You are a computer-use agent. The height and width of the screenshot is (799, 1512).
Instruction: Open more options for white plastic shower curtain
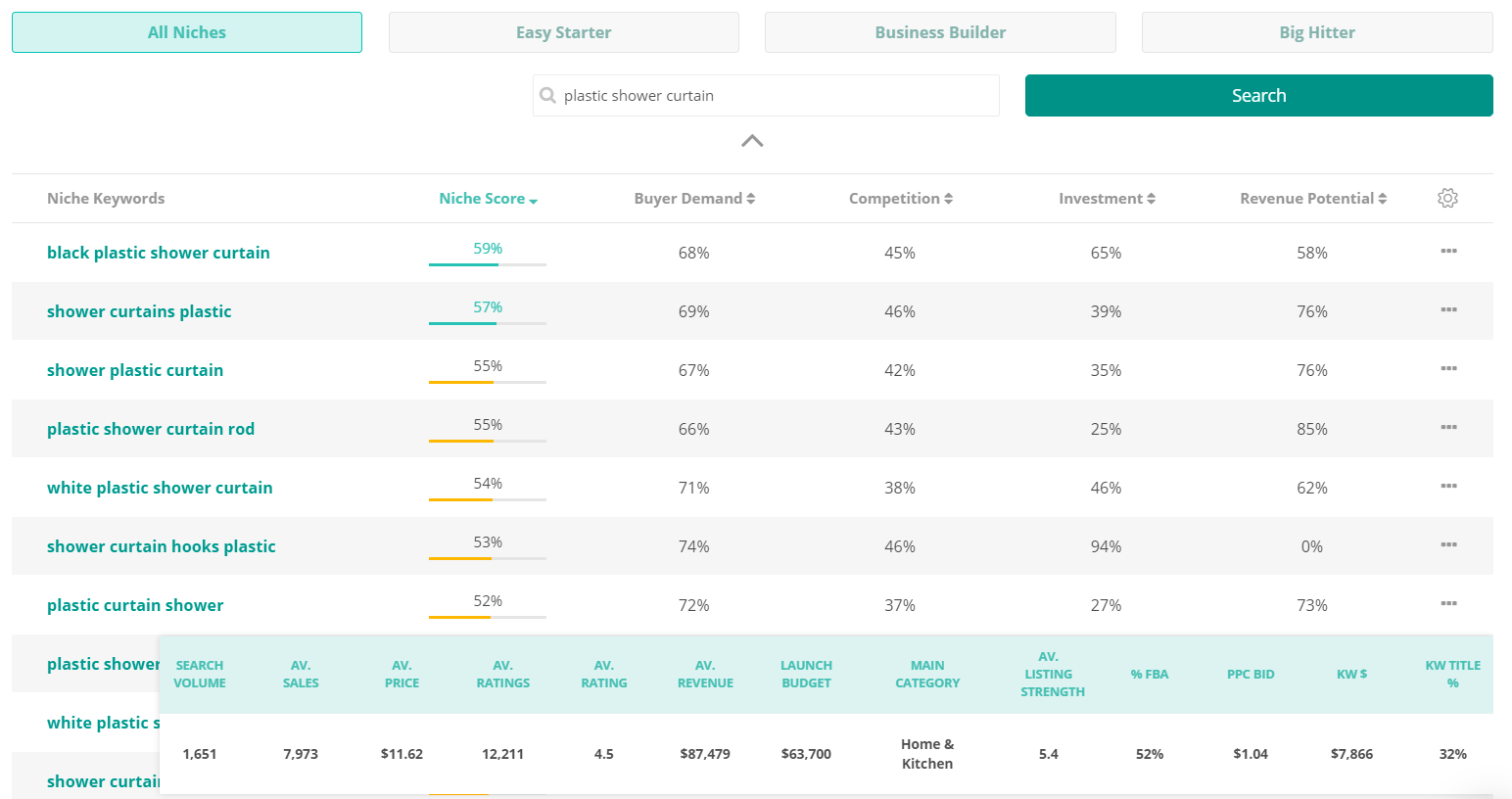tap(1448, 487)
